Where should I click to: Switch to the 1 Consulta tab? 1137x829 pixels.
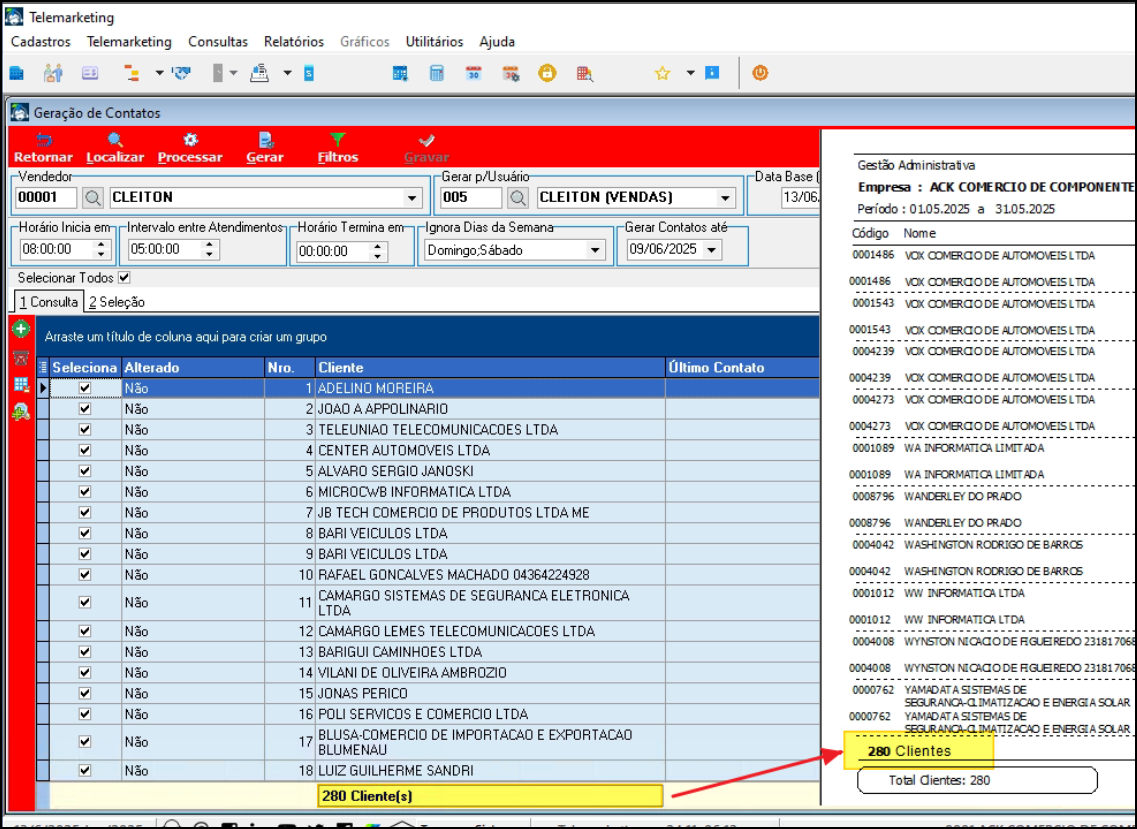(49, 302)
